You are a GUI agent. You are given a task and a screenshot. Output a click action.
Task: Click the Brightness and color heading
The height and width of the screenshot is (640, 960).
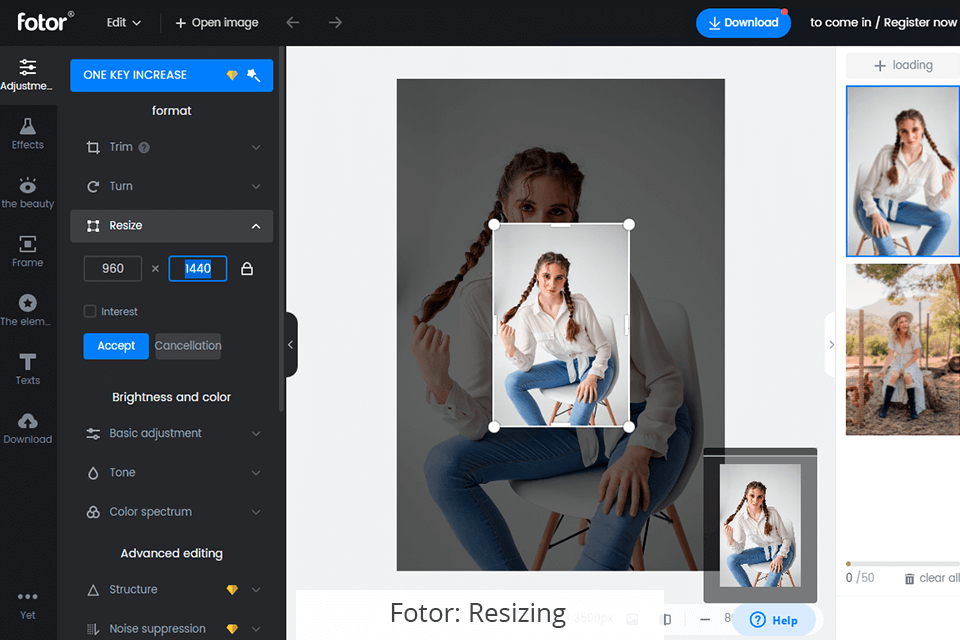tap(171, 397)
